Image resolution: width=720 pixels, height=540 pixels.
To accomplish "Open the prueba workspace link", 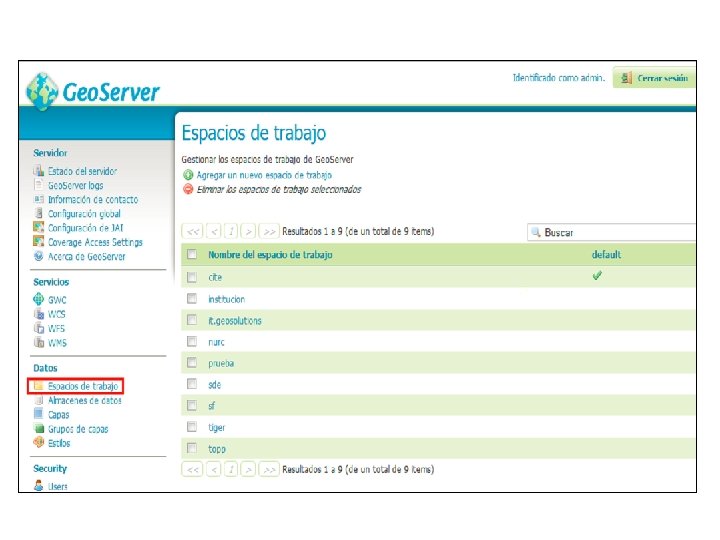I will pyautogui.click(x=221, y=364).
